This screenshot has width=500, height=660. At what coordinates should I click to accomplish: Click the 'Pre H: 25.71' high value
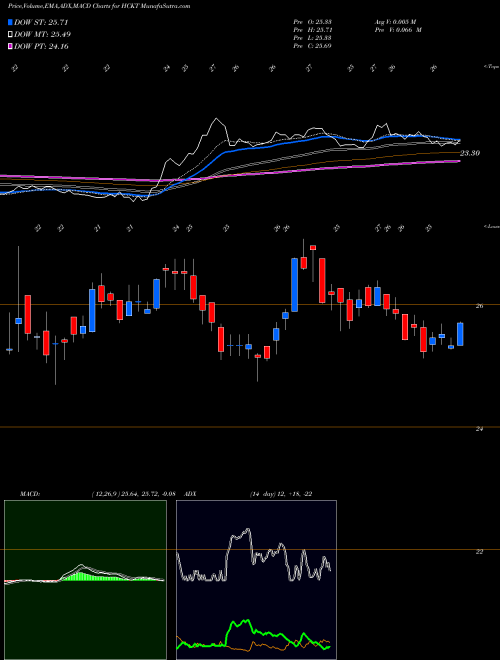tap(312, 30)
